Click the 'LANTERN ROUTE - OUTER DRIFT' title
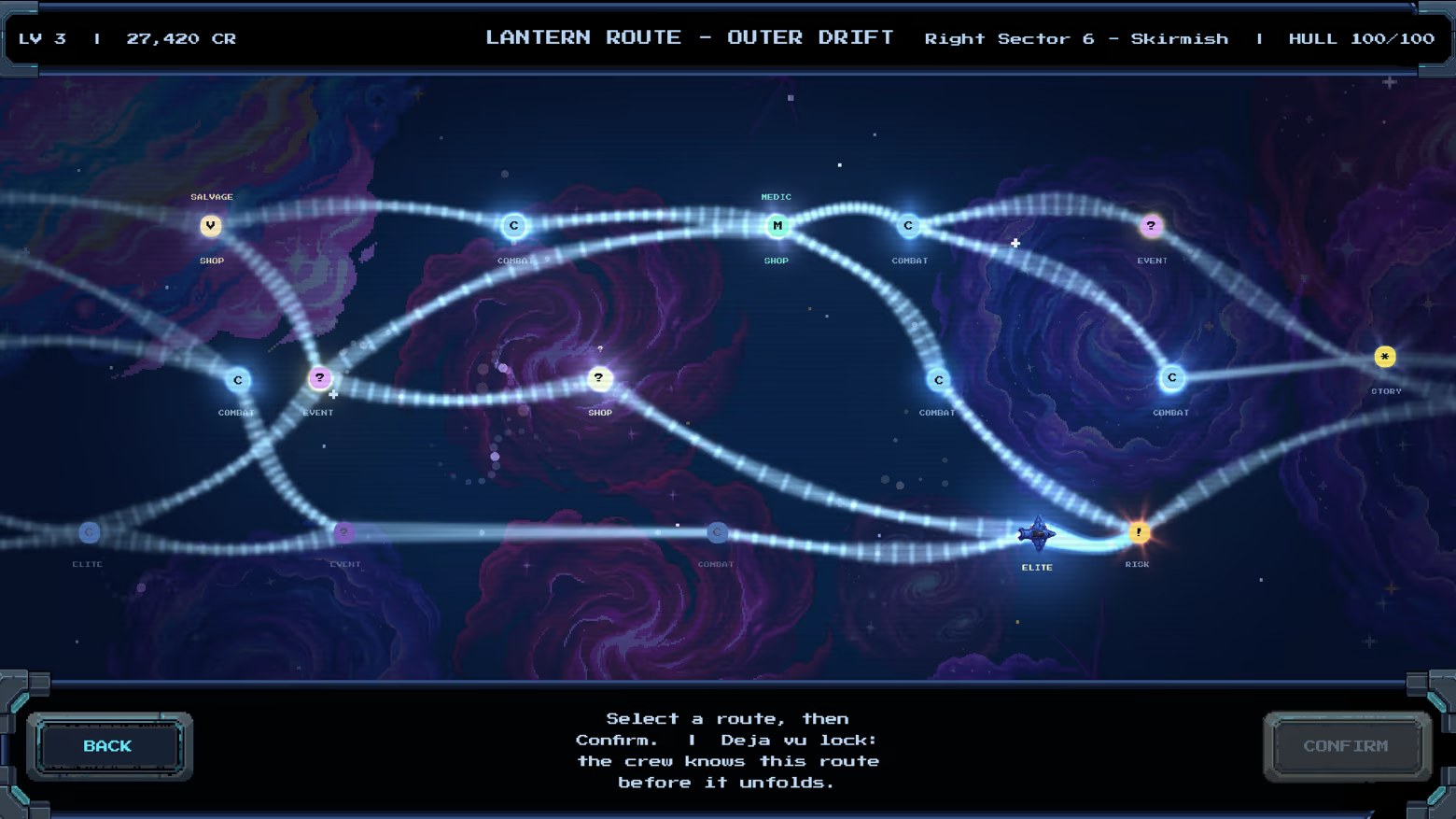 coord(690,37)
